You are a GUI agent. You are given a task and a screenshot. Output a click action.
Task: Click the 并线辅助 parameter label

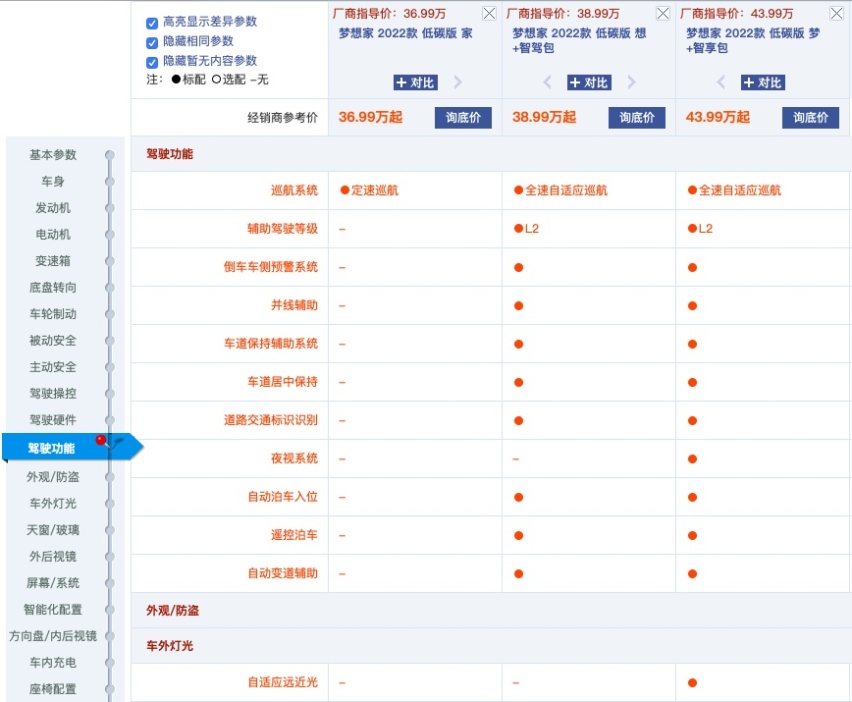[x=294, y=305]
